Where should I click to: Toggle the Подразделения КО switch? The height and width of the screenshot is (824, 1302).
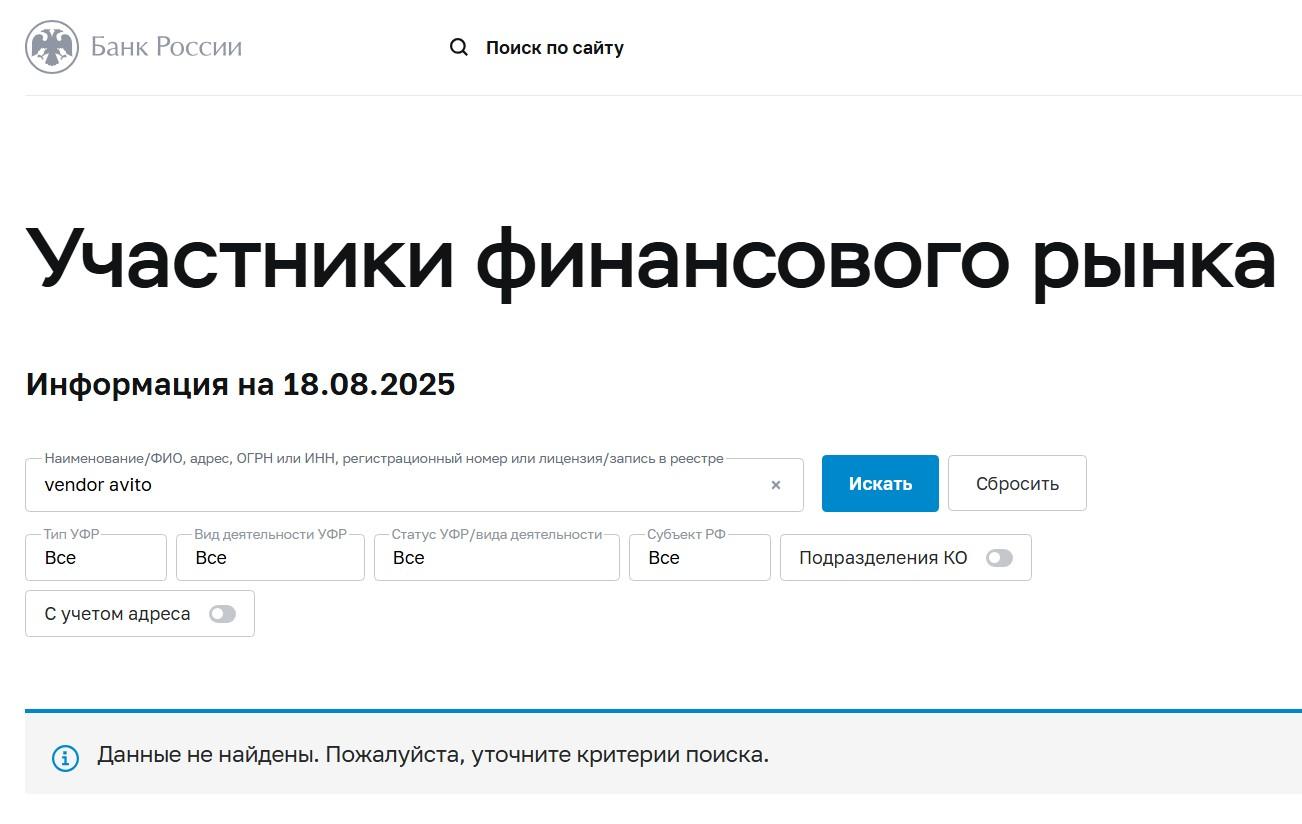[999, 558]
